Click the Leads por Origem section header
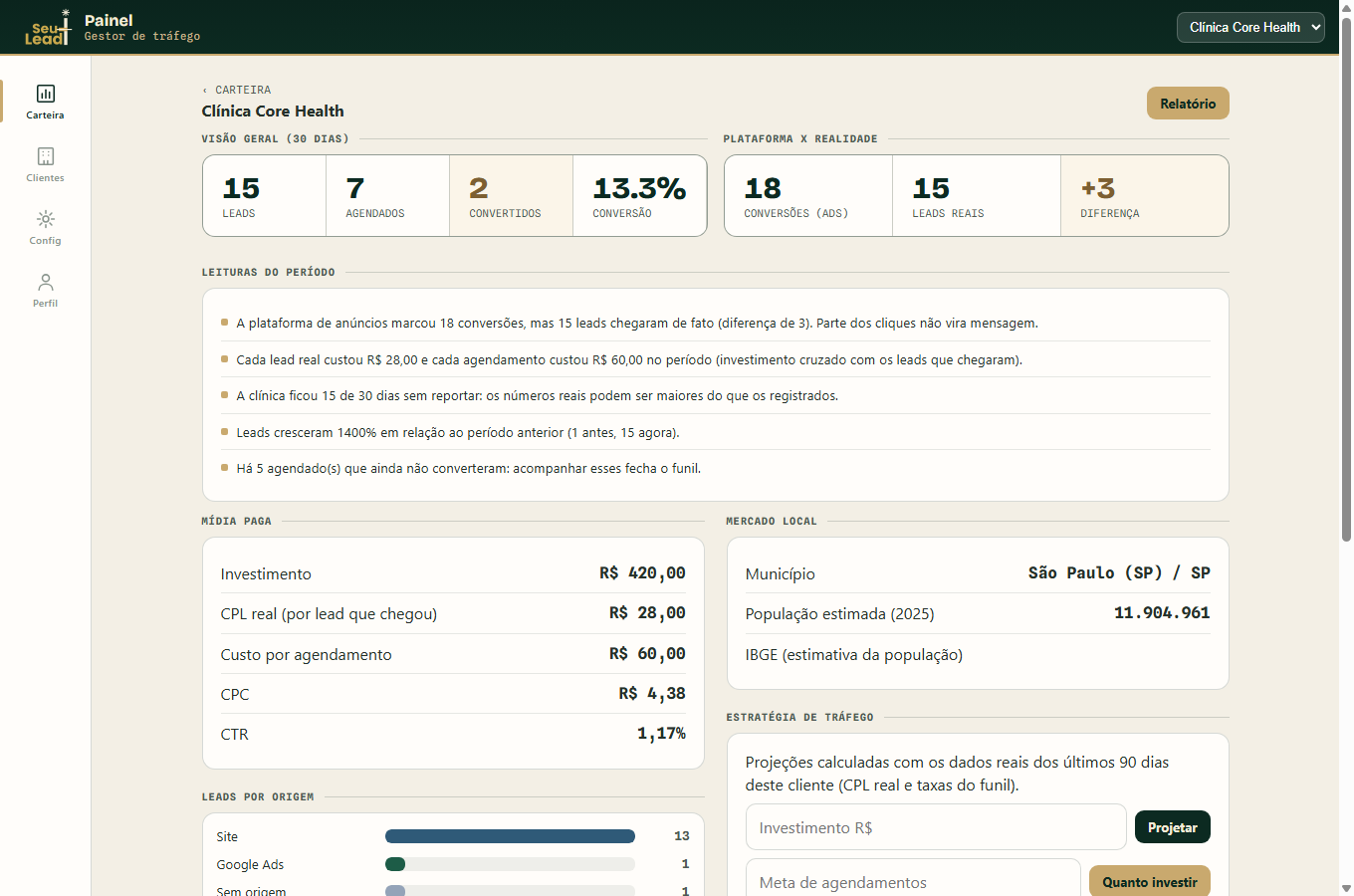This screenshot has width=1354, height=896. 258,797
